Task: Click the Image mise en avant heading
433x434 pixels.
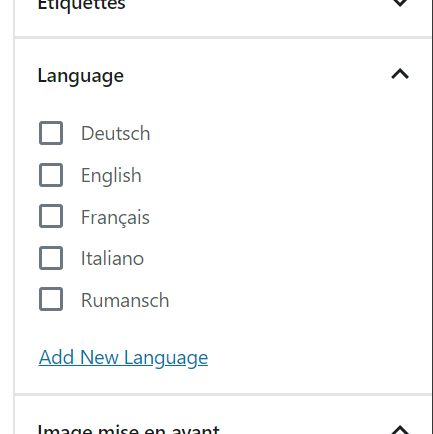Action: (x=129, y=429)
